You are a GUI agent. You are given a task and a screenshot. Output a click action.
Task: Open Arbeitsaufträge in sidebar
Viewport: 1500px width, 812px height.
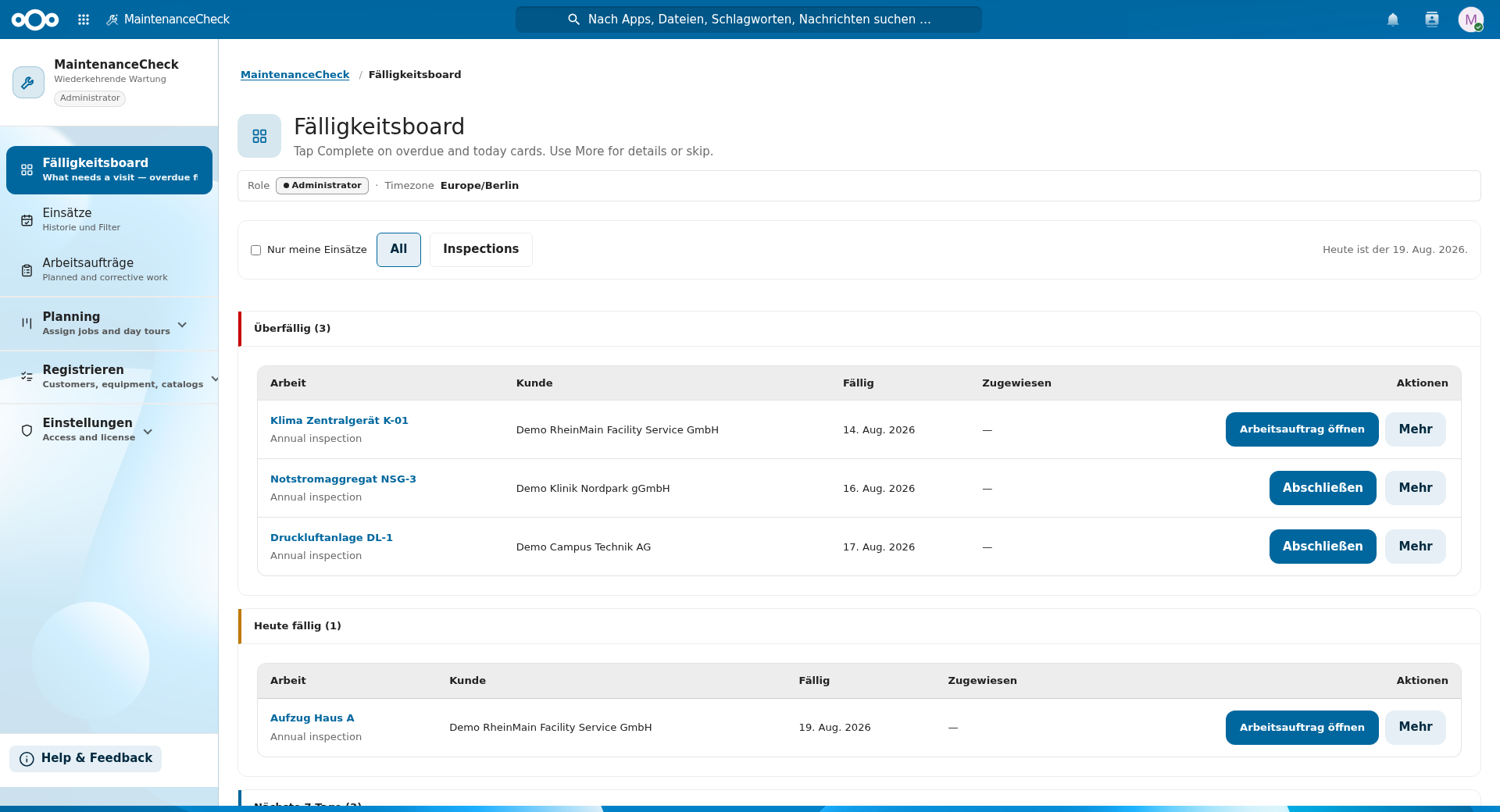(x=109, y=270)
